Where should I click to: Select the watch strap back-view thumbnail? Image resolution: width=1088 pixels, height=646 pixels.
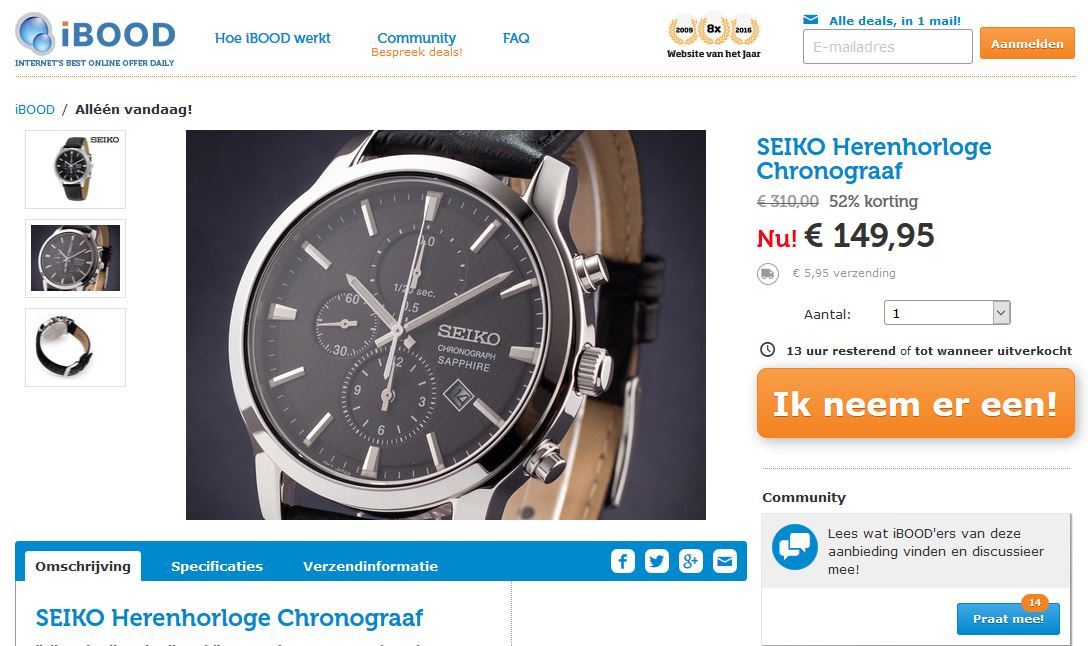coord(76,347)
